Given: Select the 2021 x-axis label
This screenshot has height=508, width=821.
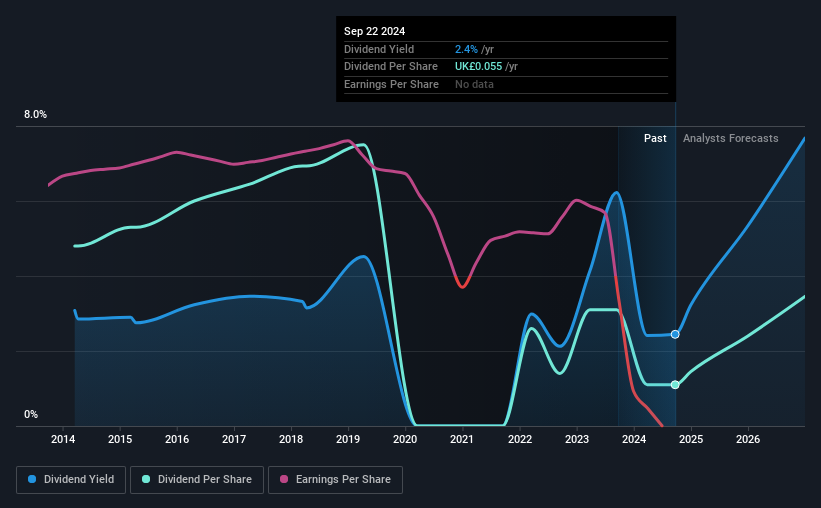Looking at the screenshot, I should click(x=462, y=439).
